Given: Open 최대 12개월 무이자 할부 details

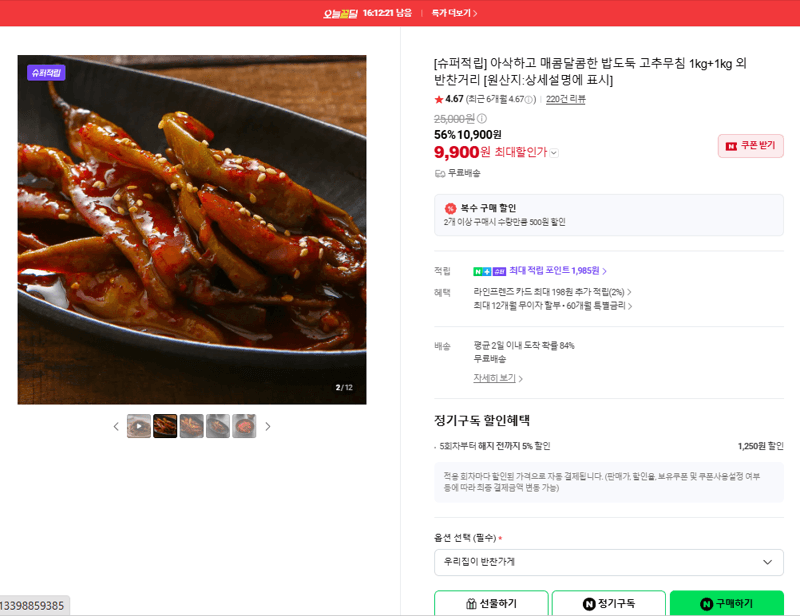Looking at the screenshot, I should tap(553, 306).
